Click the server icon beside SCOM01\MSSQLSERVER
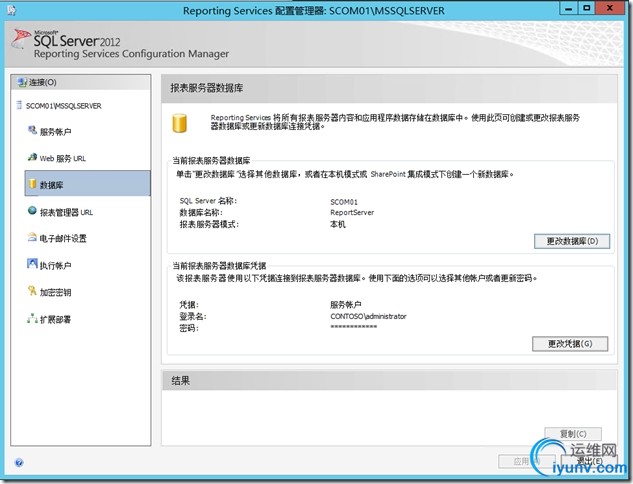Viewport: 633px width, 484px height. tap(19, 105)
